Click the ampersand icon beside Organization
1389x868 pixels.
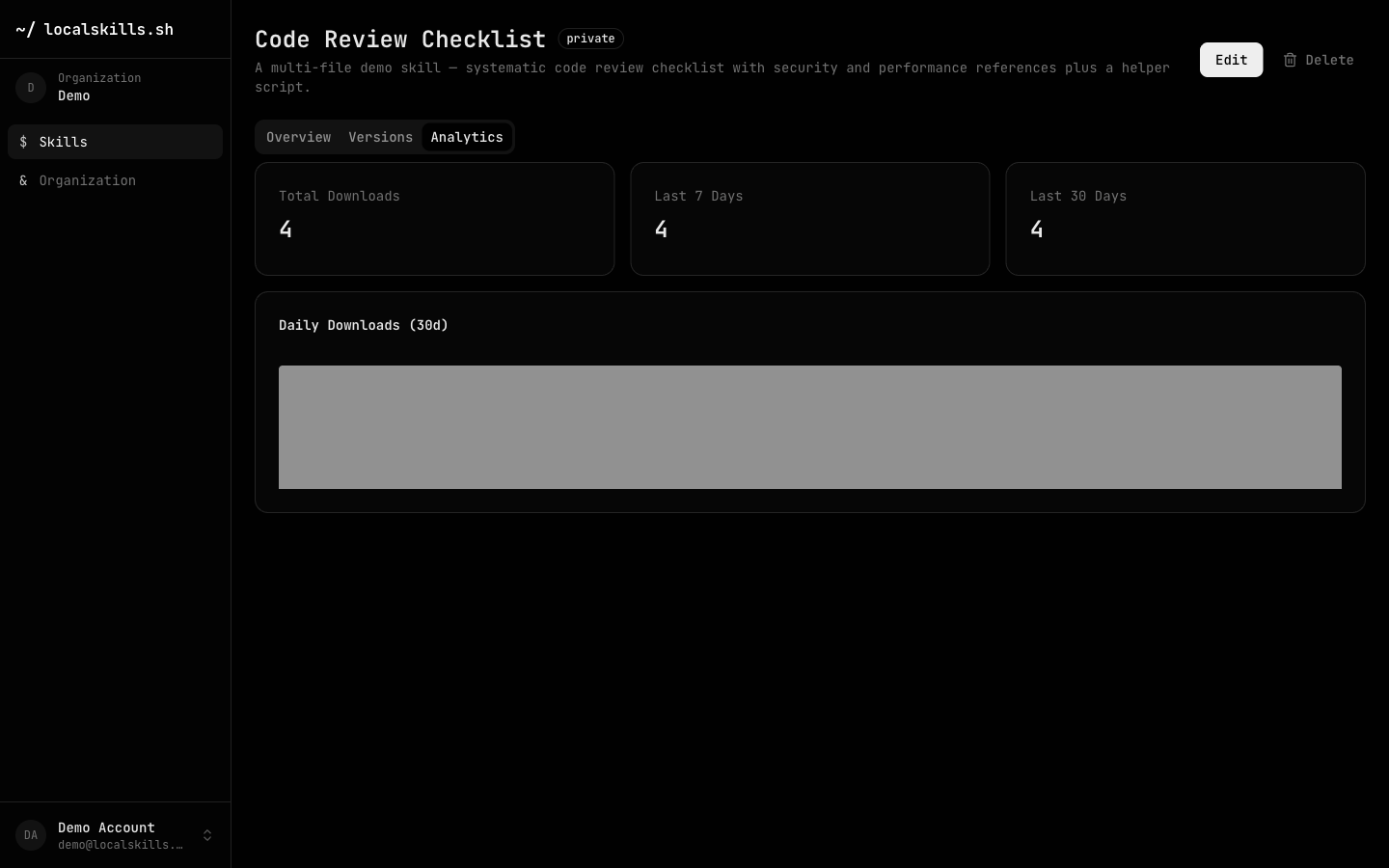23,180
